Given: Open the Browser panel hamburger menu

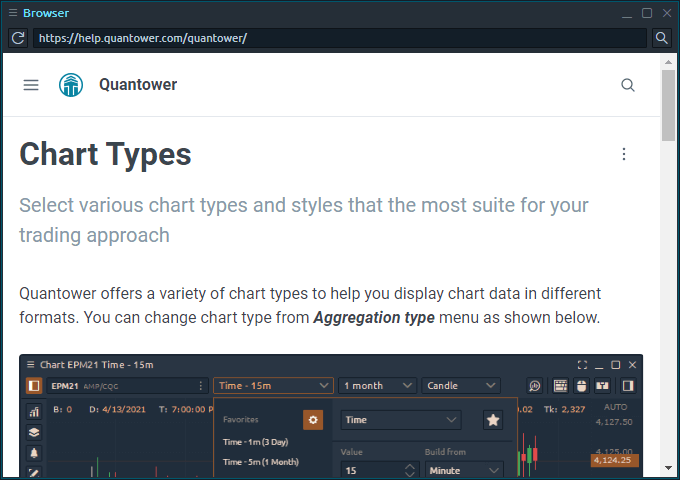Looking at the screenshot, I should point(13,13).
